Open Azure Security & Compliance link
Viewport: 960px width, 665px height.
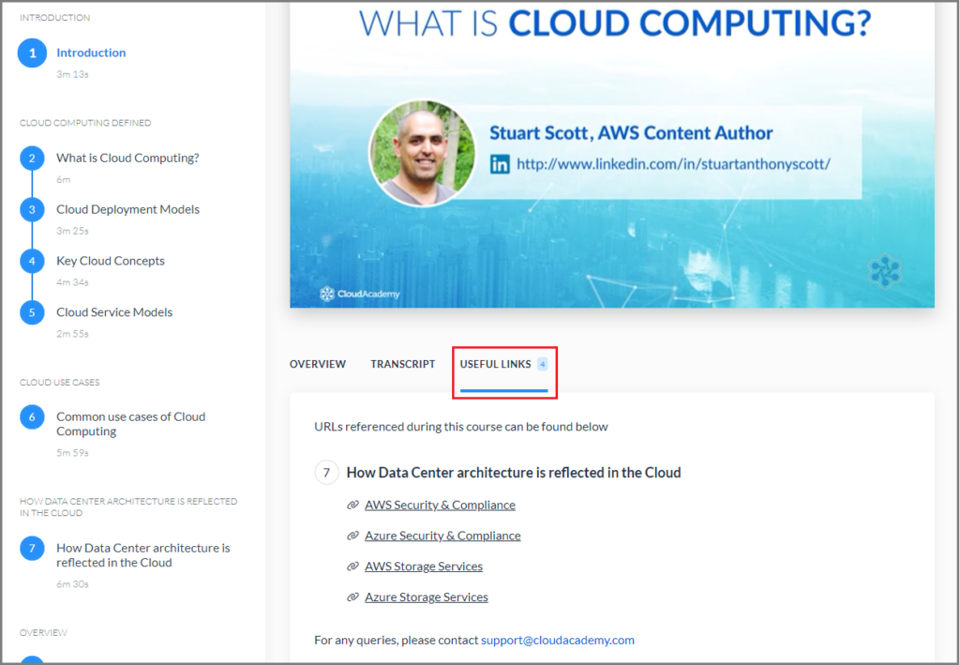click(443, 536)
